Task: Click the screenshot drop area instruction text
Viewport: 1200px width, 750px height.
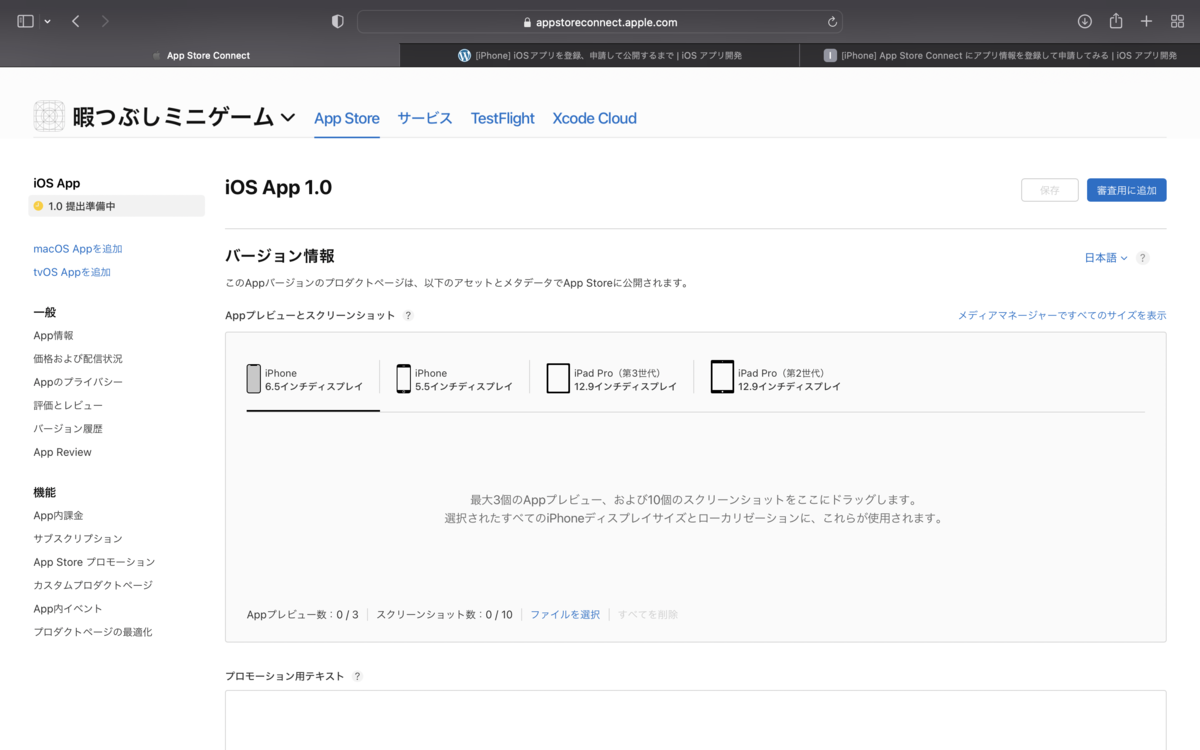Action: coord(694,509)
